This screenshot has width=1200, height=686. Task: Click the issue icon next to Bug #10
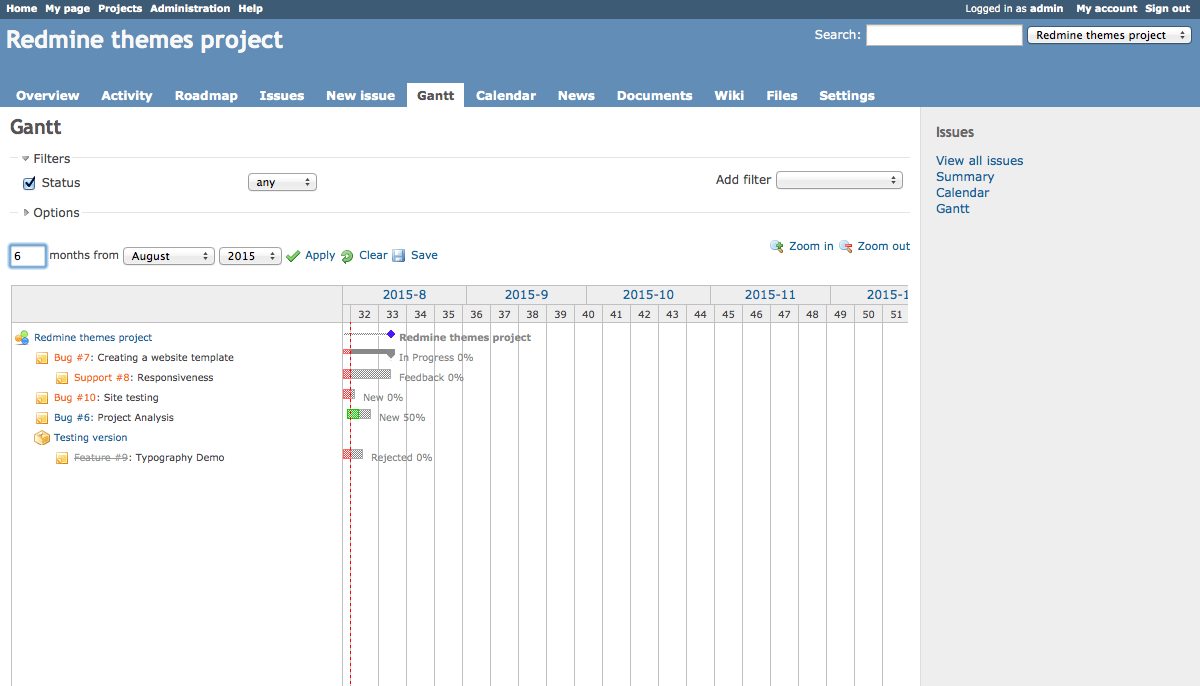pos(42,398)
